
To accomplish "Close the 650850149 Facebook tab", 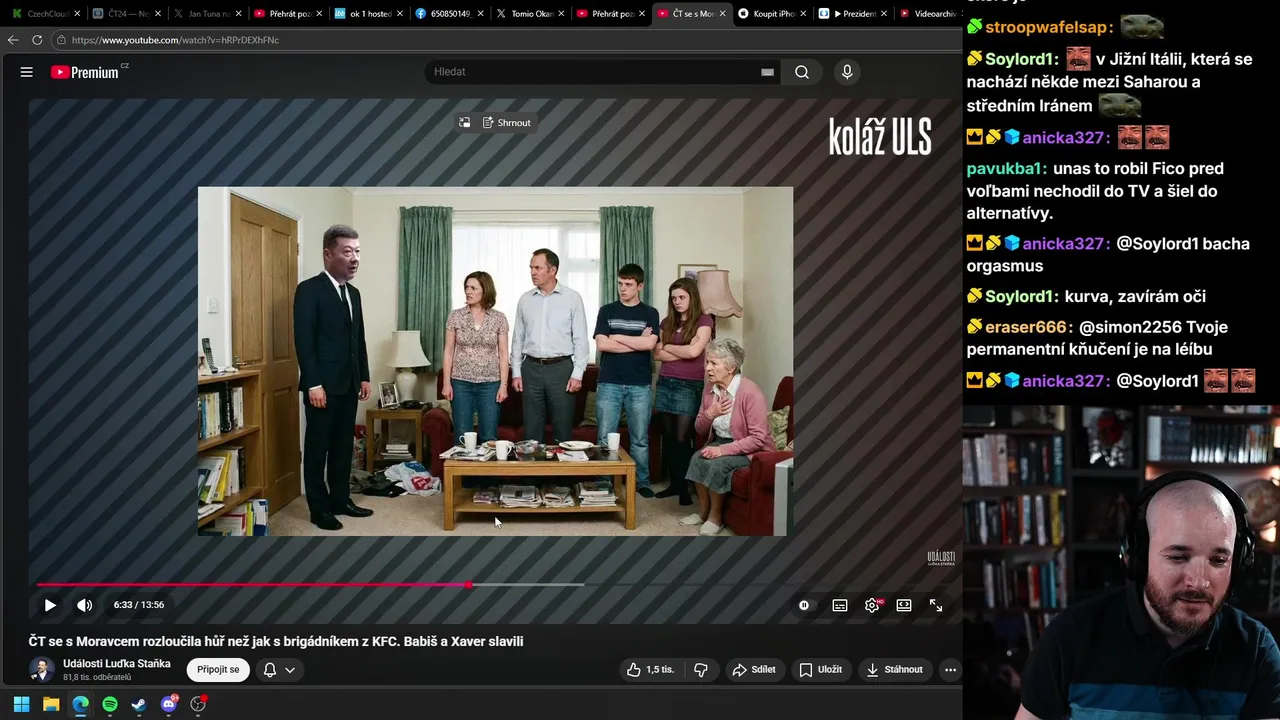I will 480,14.
